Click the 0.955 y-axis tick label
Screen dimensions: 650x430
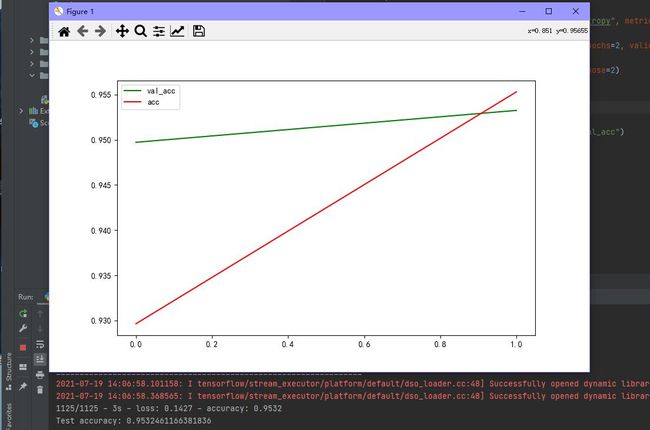[101, 95]
